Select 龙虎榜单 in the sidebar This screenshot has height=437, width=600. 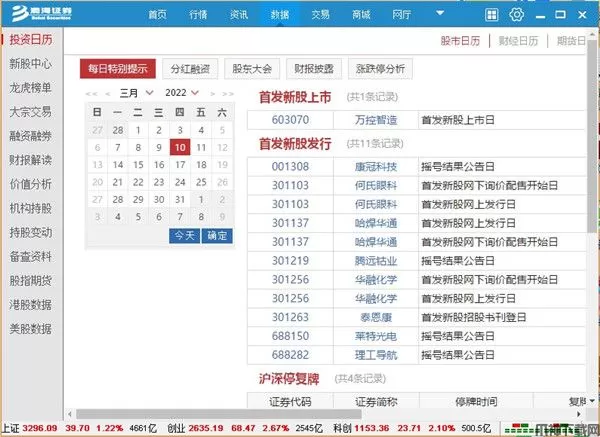click(x=31, y=88)
